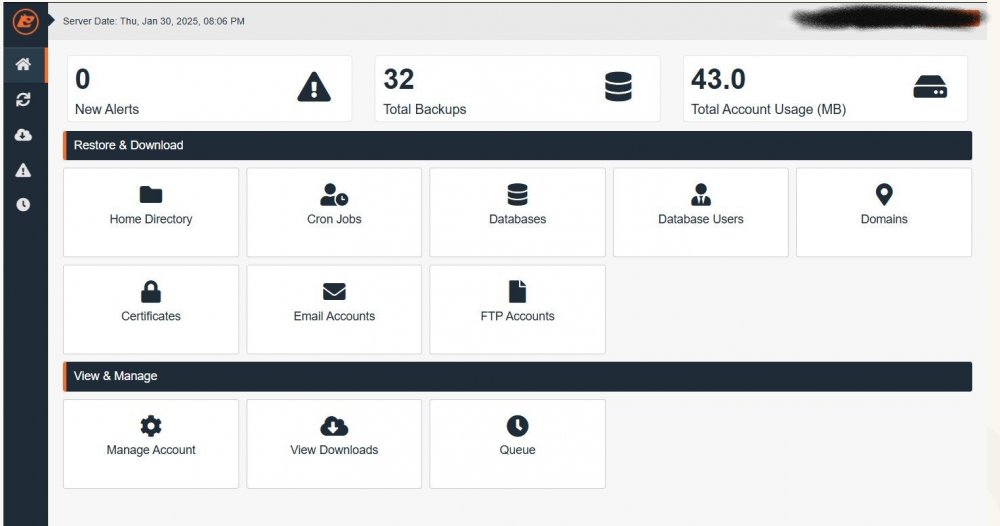Click the 0 alerts count

[82, 80]
